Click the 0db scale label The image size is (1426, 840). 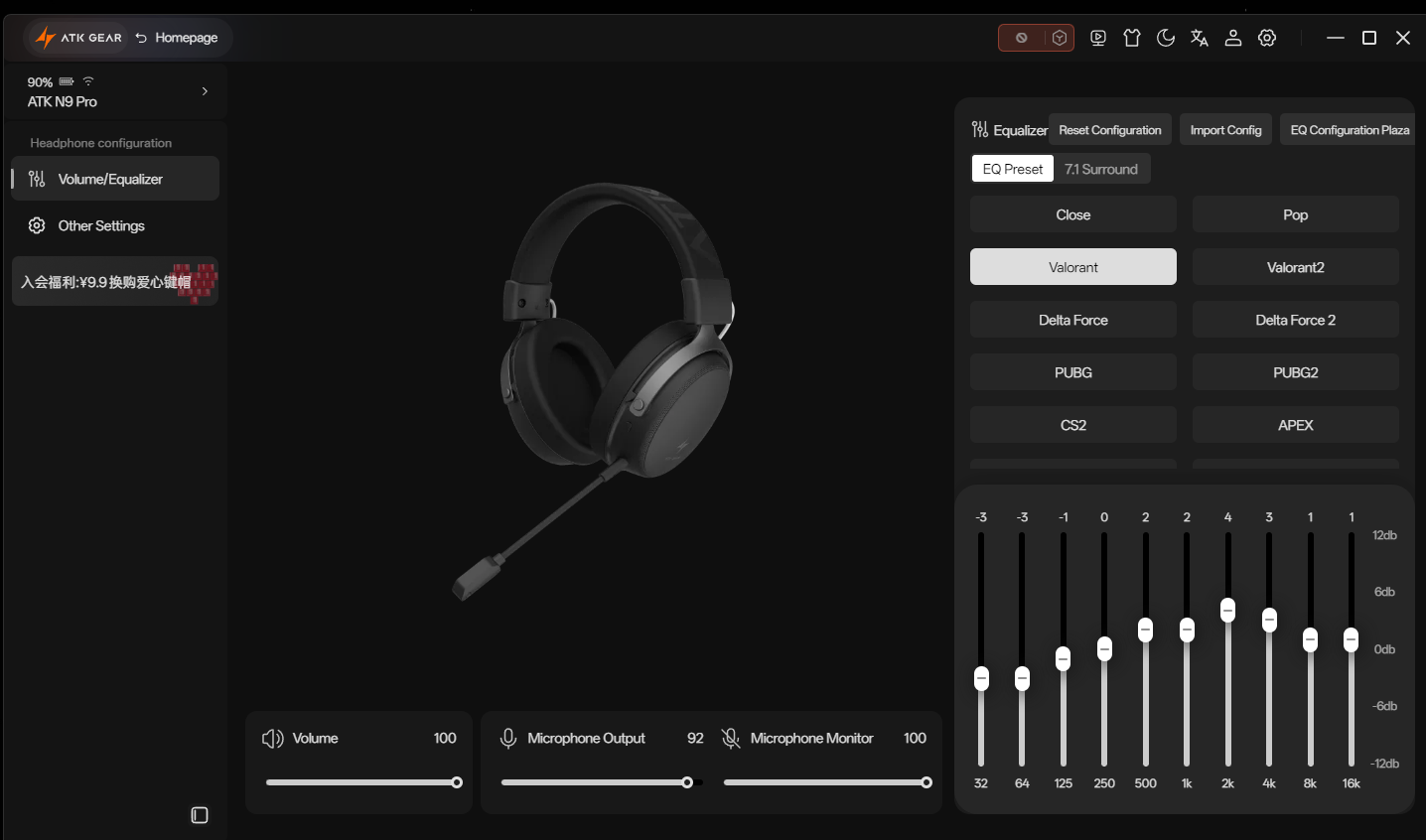click(1384, 649)
